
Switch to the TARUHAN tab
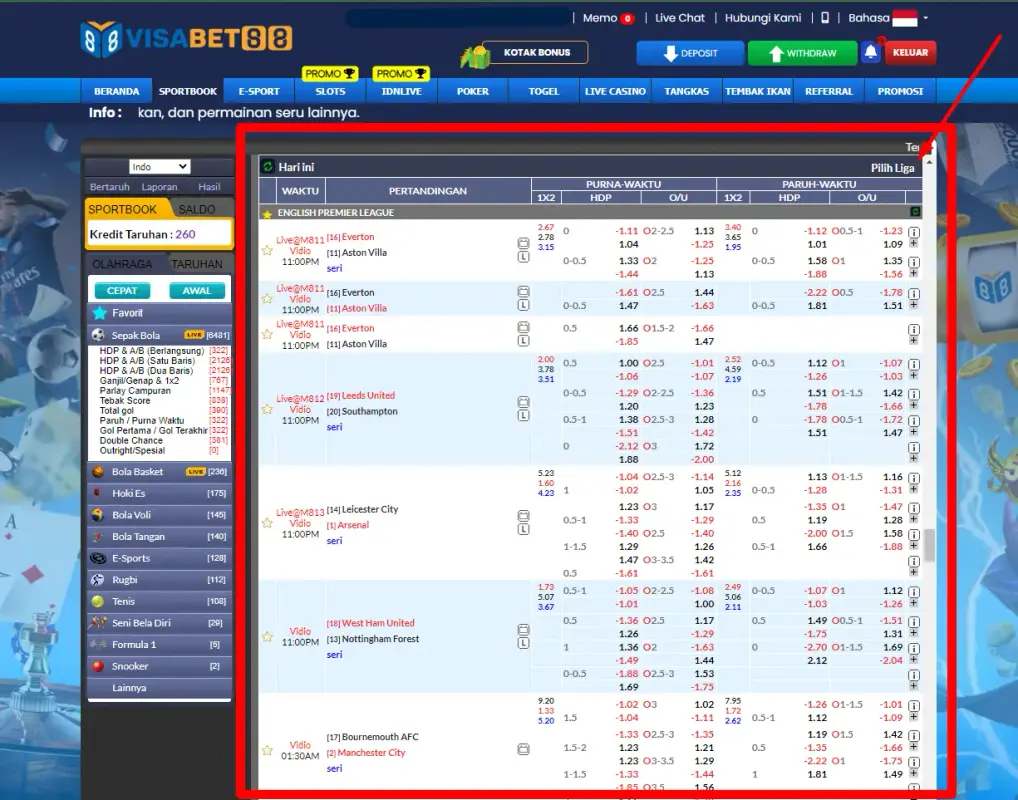[197, 264]
